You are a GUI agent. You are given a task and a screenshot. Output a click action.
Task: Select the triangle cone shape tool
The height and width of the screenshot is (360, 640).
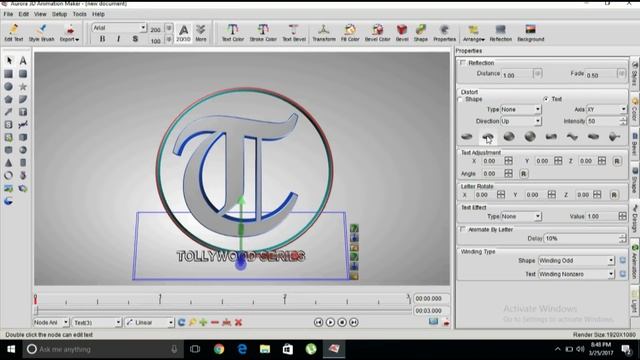(9, 162)
